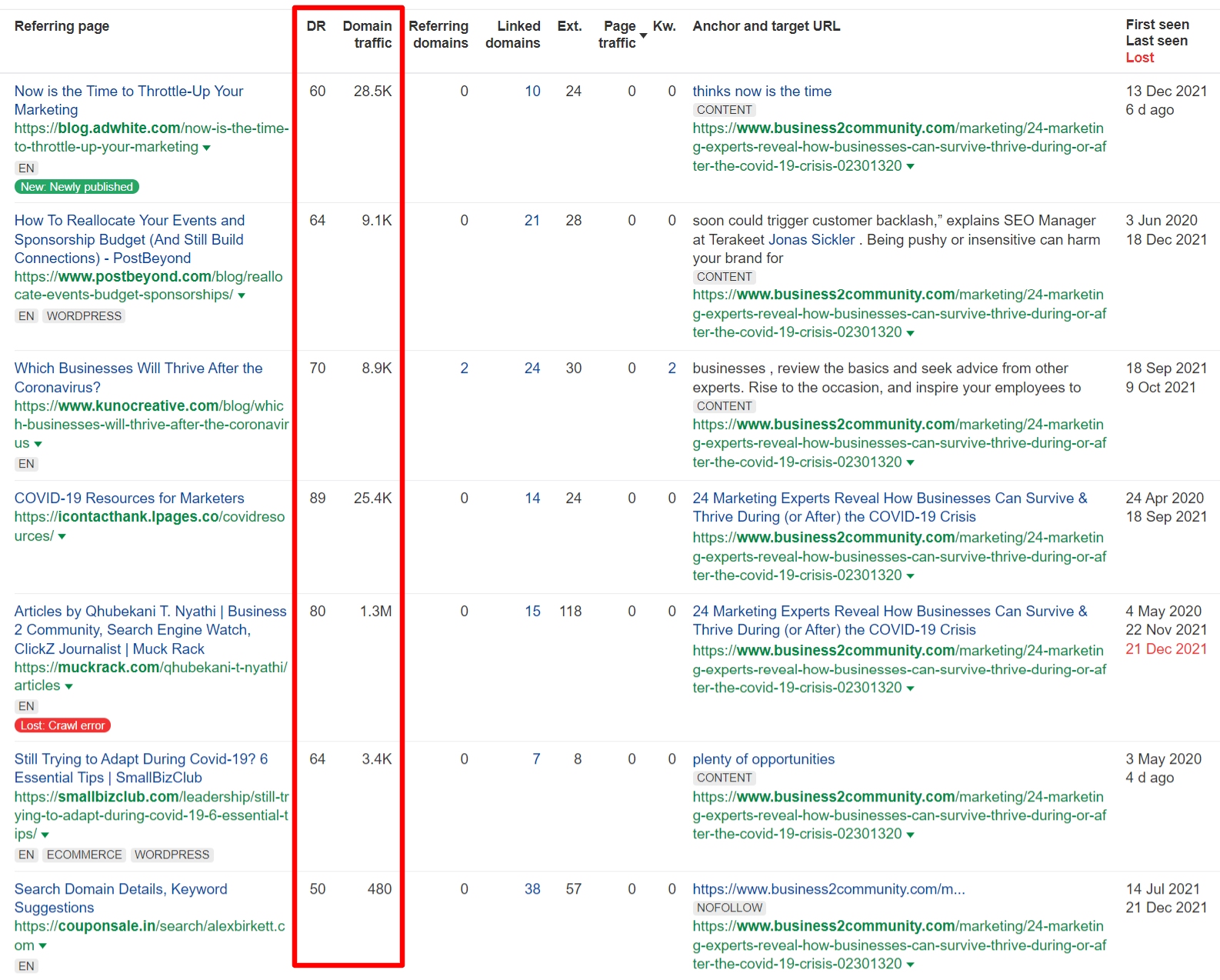Sort by Linked domains column header

click(x=513, y=35)
